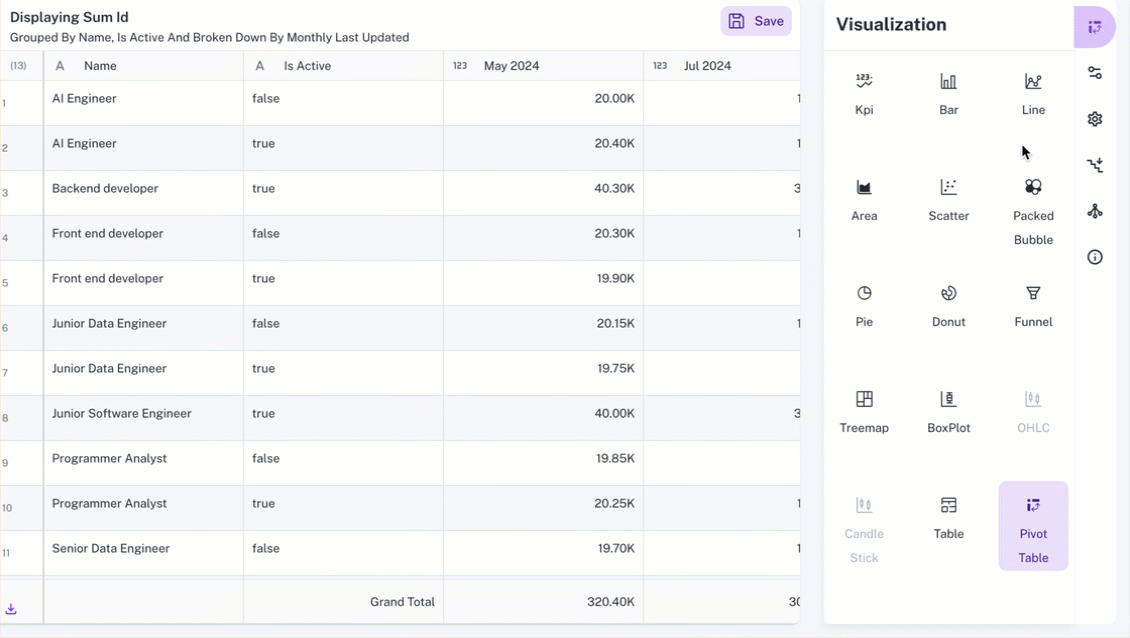The height and width of the screenshot is (638, 1130).
Task: Open the info icon in the side rail
Action: [1095, 257]
